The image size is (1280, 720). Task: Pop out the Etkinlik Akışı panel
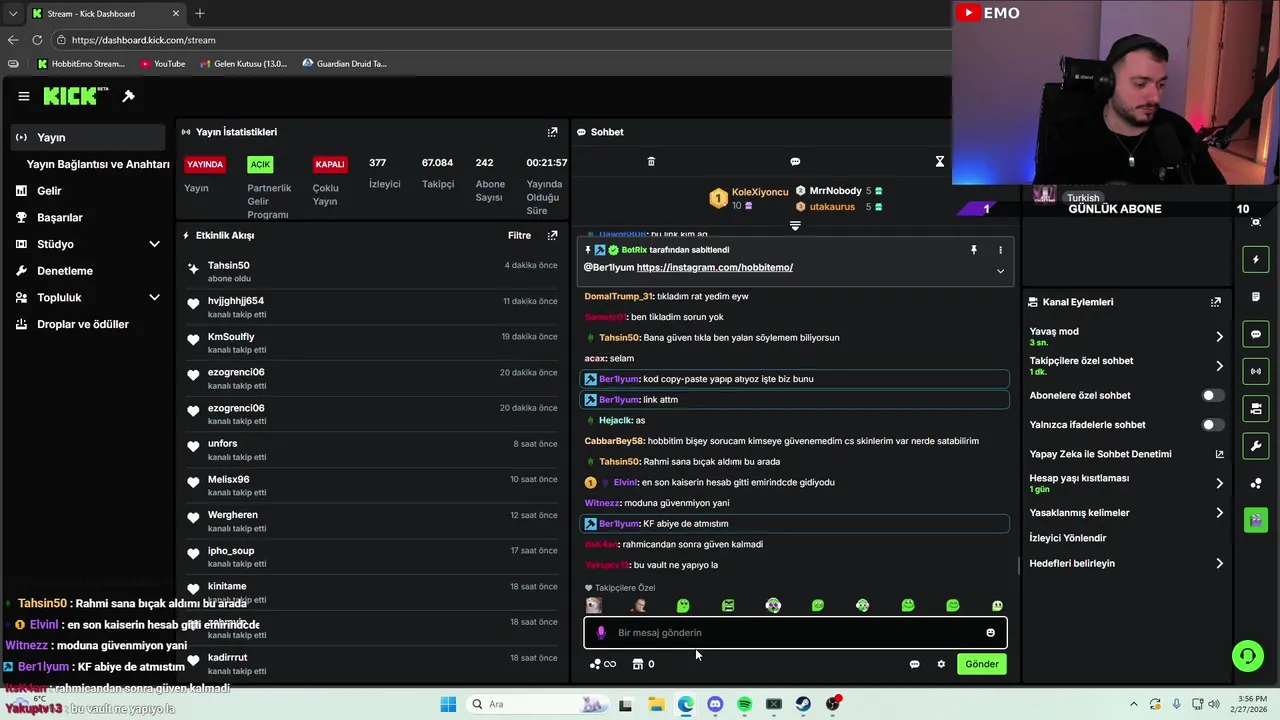point(552,235)
